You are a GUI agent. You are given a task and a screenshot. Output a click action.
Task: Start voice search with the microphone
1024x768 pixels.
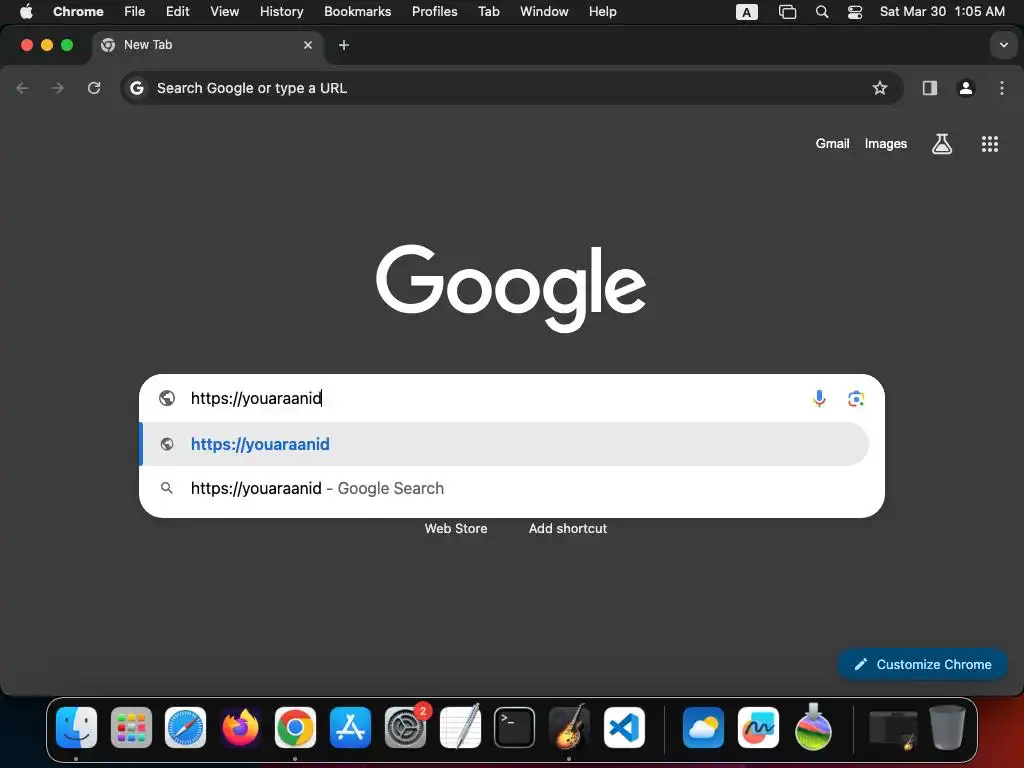[819, 398]
